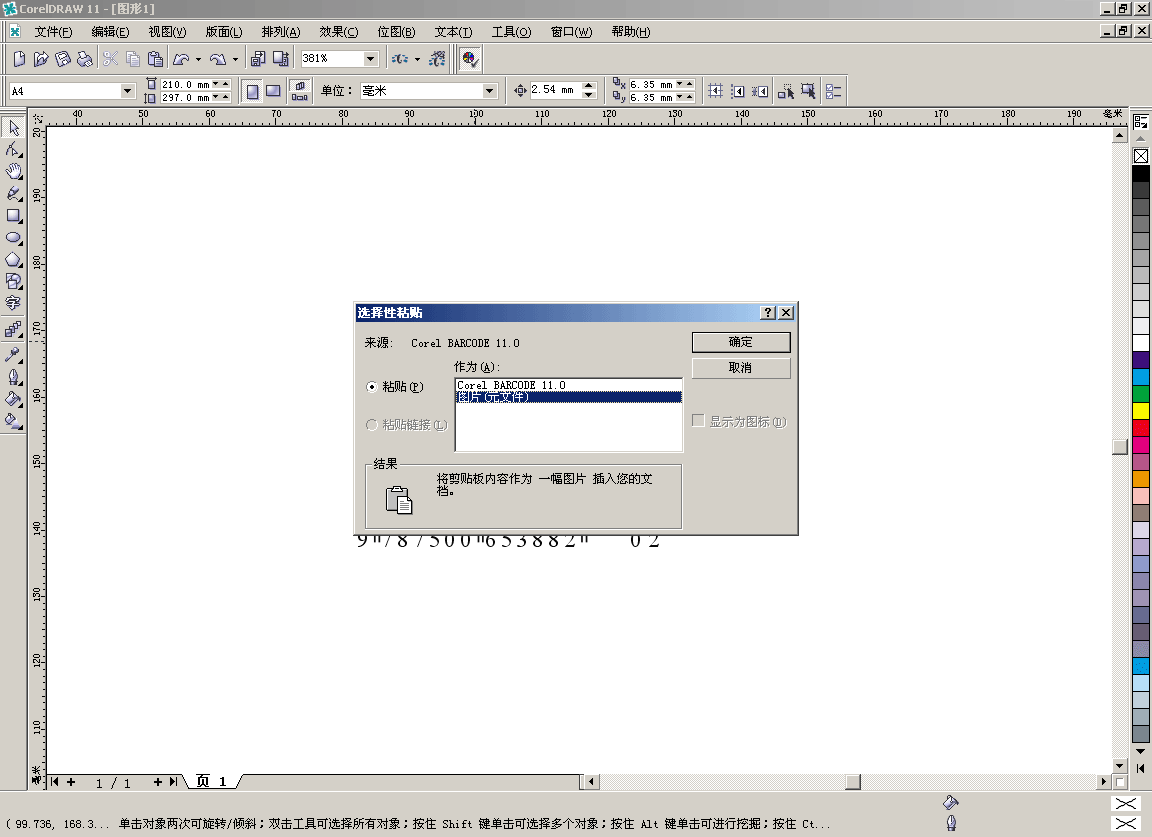Select the Hand pan tool
Image resolution: width=1152 pixels, height=837 pixels.
click(13, 172)
